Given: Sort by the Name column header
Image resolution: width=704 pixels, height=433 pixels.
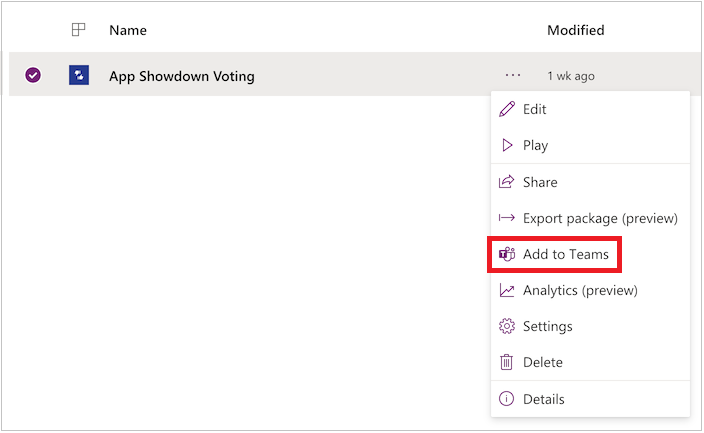Looking at the screenshot, I should (128, 30).
